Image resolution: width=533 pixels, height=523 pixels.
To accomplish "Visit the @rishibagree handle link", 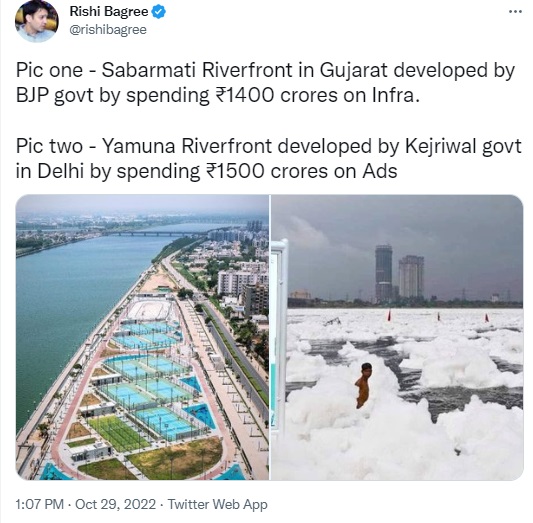I will 108,30.
